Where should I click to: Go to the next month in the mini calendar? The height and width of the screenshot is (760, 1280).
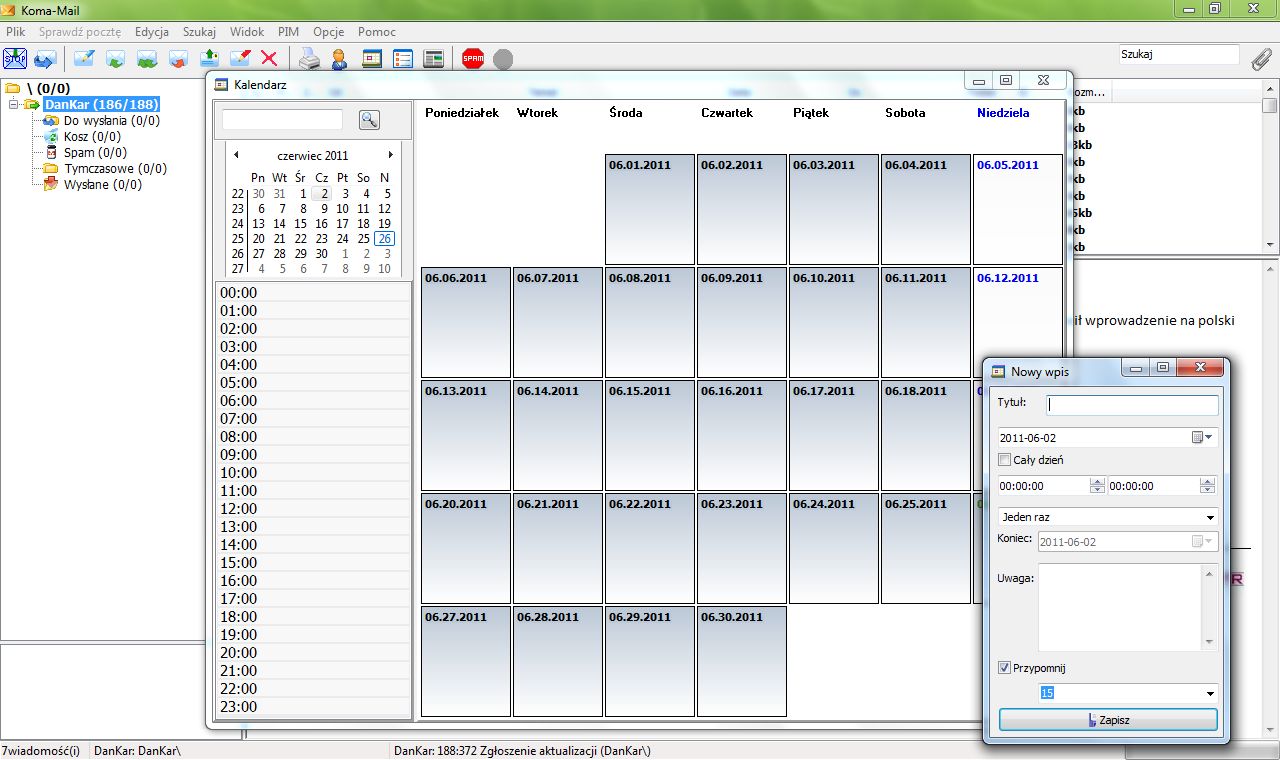click(390, 155)
